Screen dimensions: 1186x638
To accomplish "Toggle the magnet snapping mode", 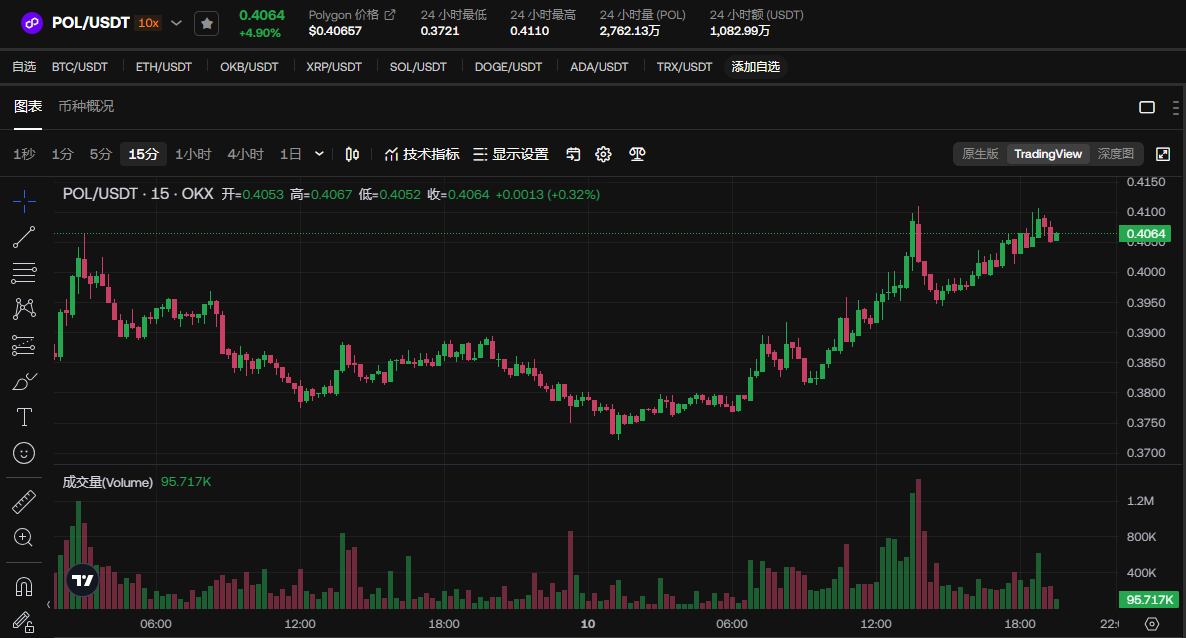I will (x=23, y=587).
